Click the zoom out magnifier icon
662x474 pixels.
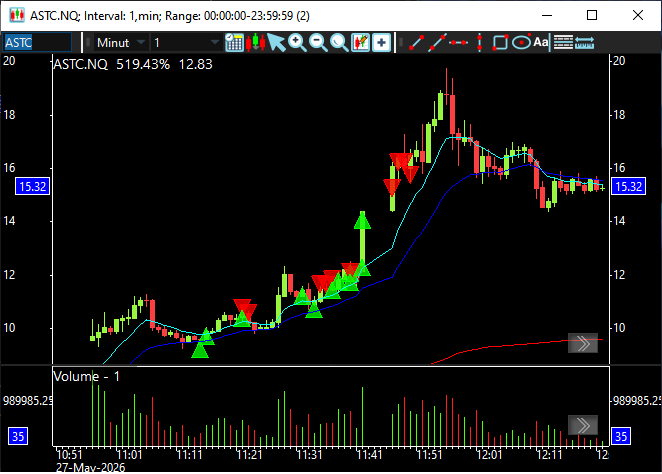[318, 43]
